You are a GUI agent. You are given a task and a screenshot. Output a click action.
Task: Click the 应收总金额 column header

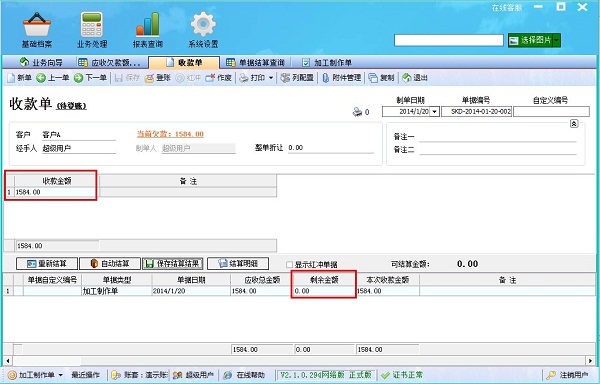pos(262,280)
